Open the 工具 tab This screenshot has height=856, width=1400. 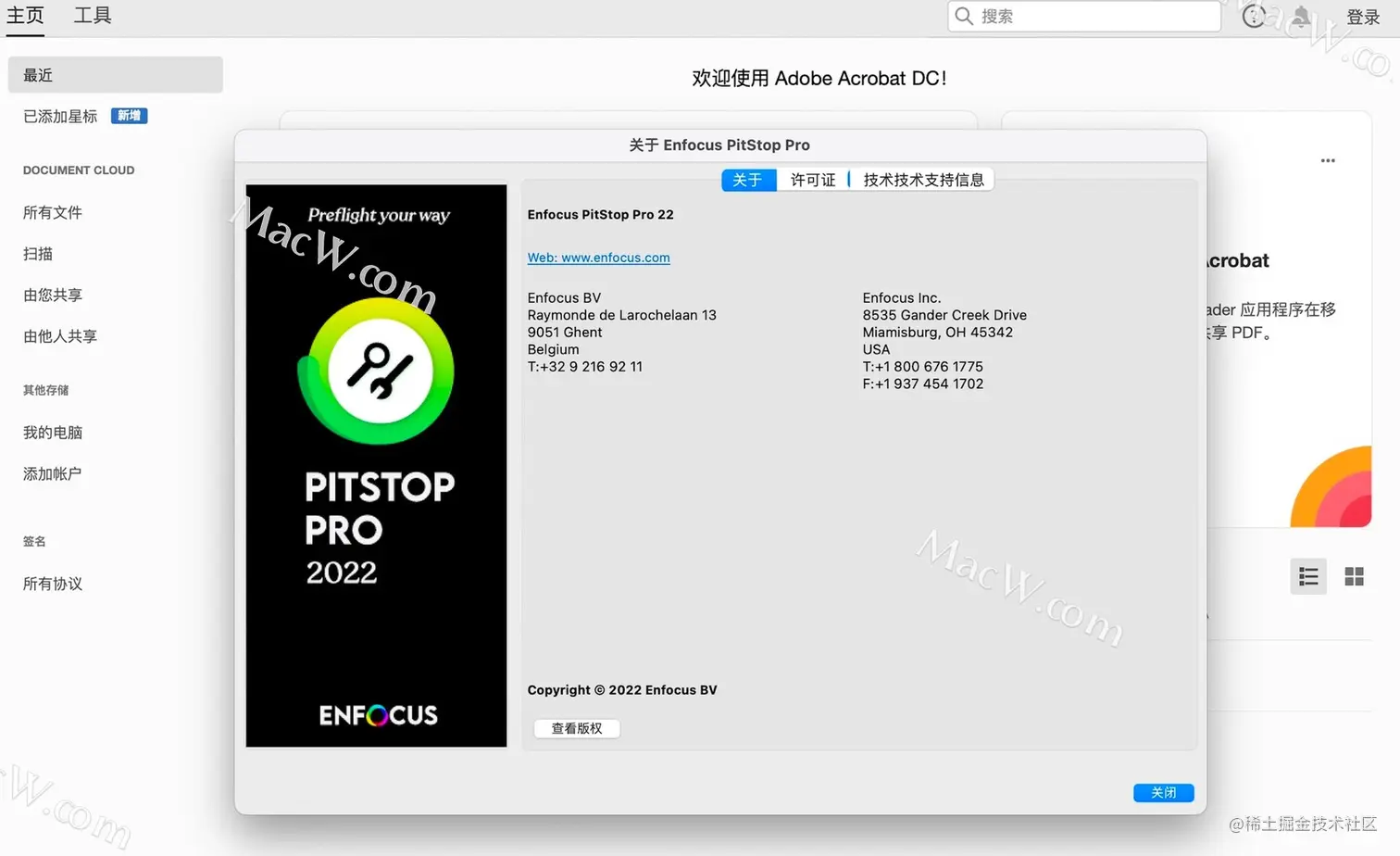93,16
